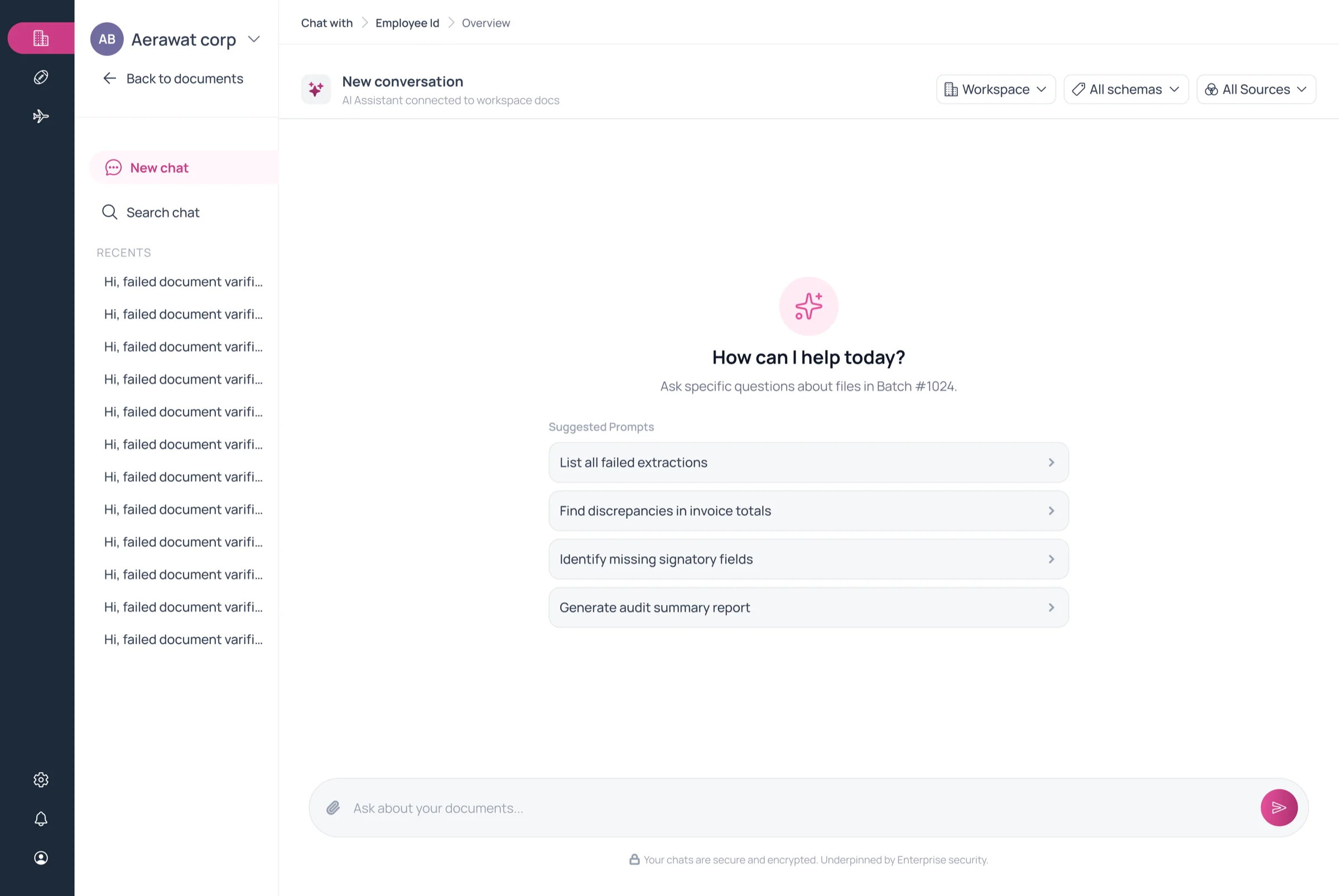Start a New chat
This screenshot has width=1339, height=896.
pyautogui.click(x=184, y=167)
